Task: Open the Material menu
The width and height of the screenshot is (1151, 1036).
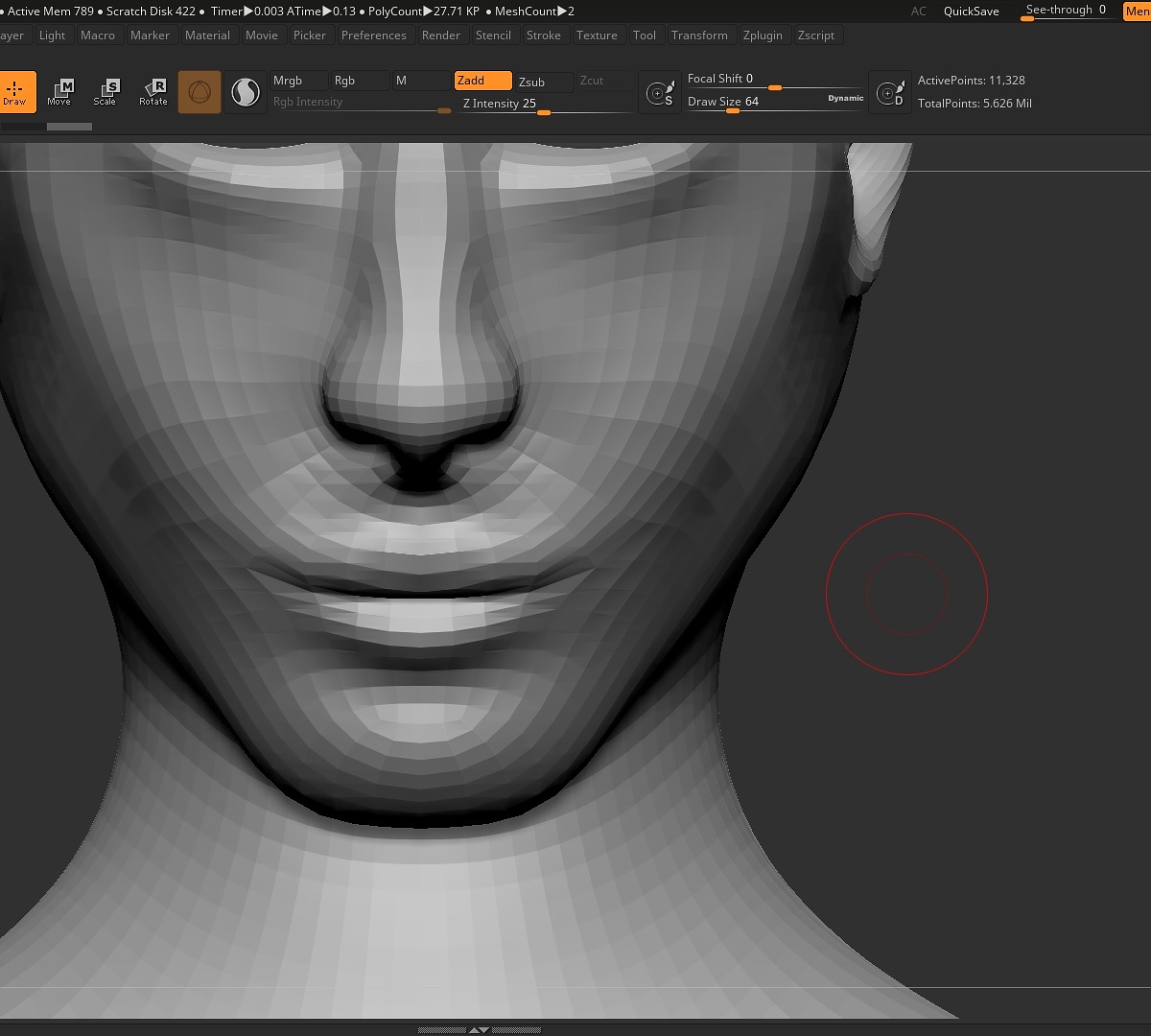Action: (x=207, y=35)
